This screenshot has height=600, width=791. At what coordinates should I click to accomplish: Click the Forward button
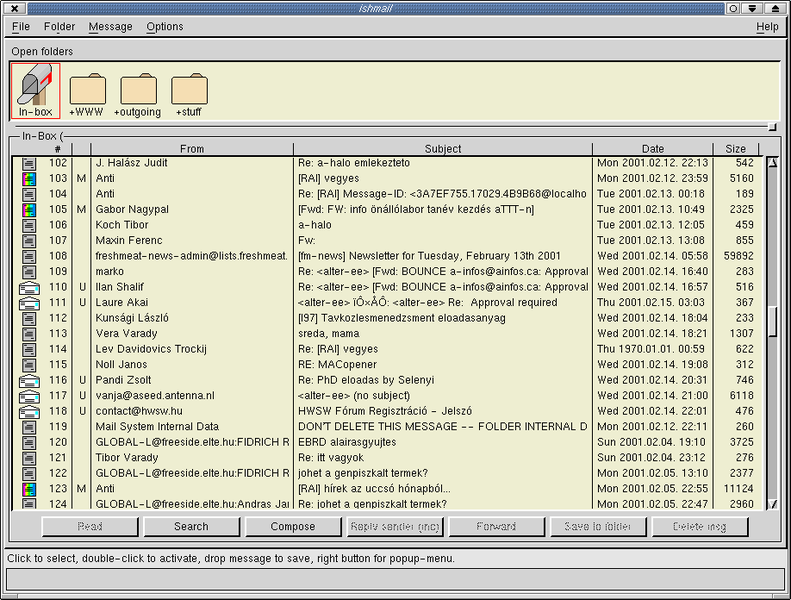coord(496,526)
